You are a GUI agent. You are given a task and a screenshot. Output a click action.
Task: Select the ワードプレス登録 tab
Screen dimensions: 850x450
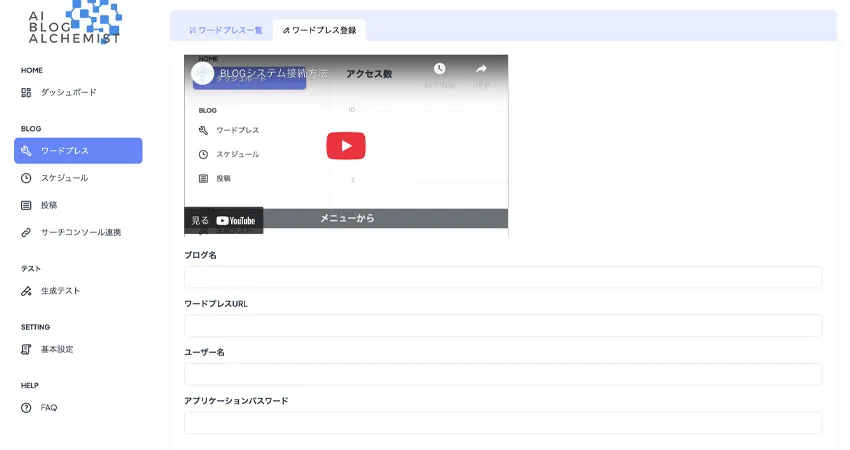(319, 30)
